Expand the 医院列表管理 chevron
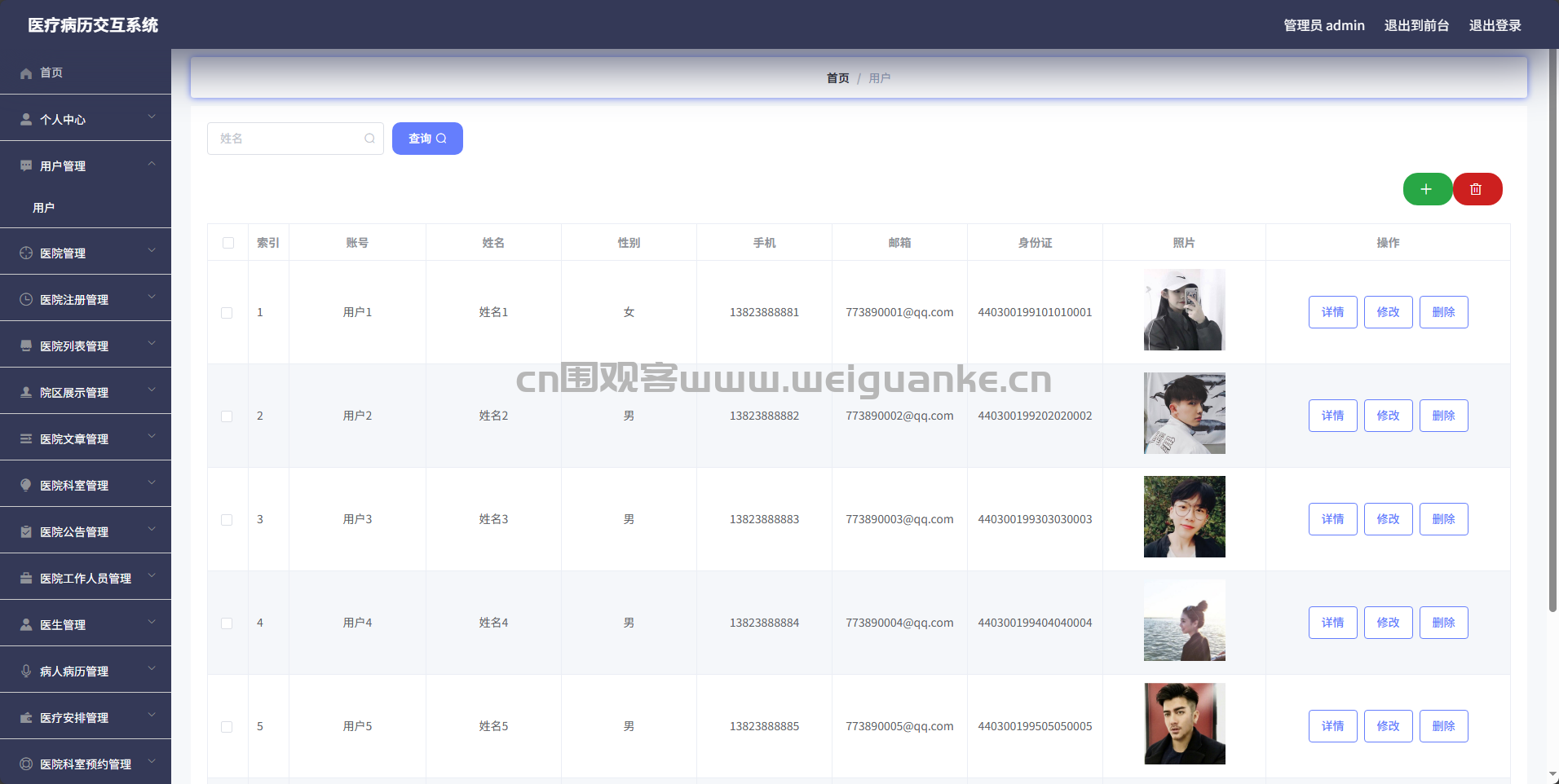The image size is (1559, 784). [x=152, y=344]
